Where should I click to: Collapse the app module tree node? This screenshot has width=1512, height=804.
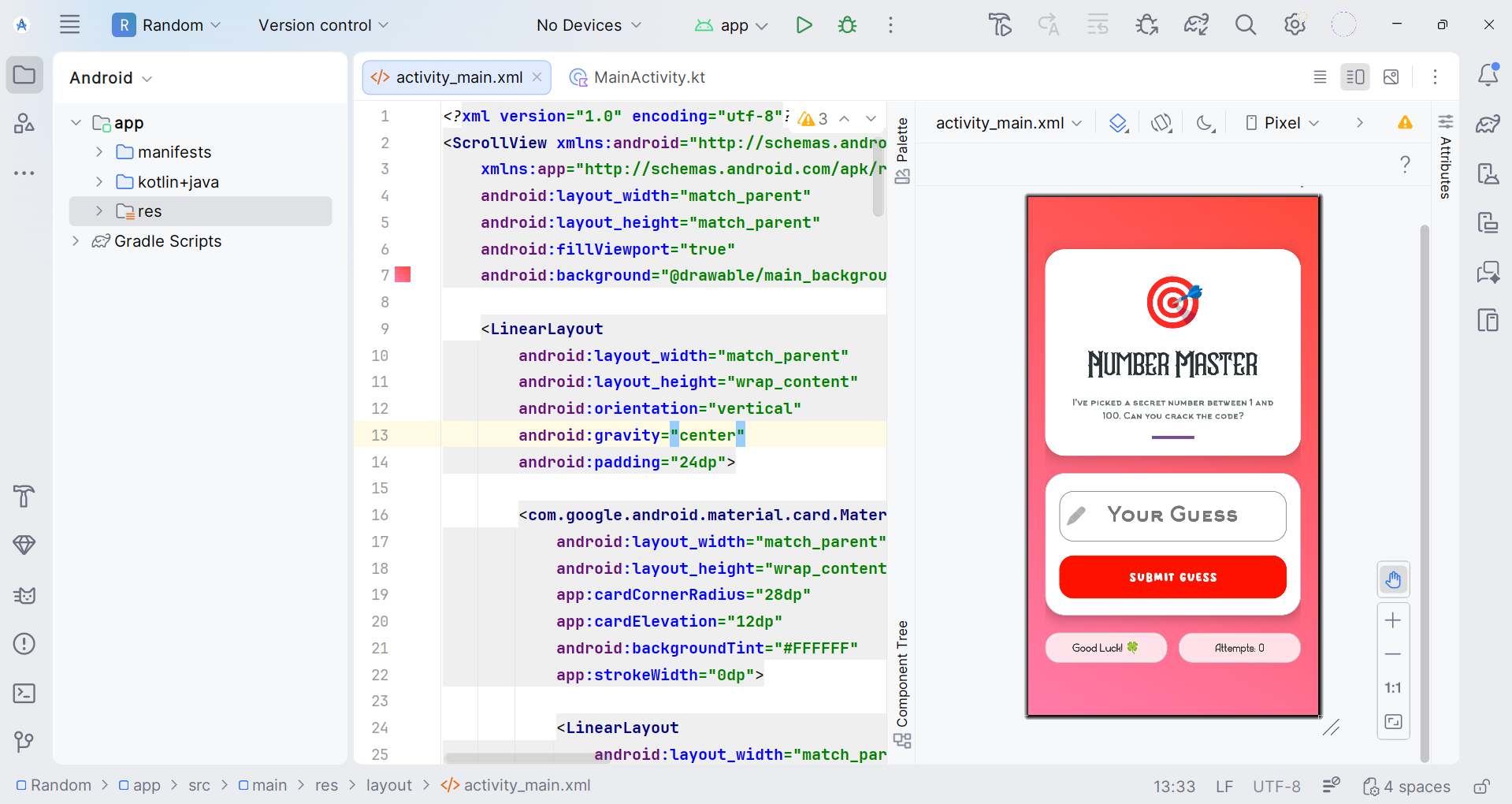click(x=76, y=123)
